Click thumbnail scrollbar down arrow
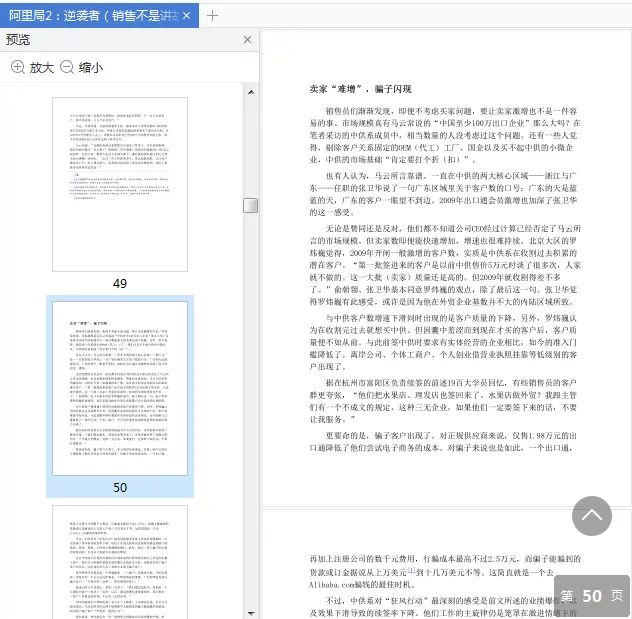 (x=251, y=613)
